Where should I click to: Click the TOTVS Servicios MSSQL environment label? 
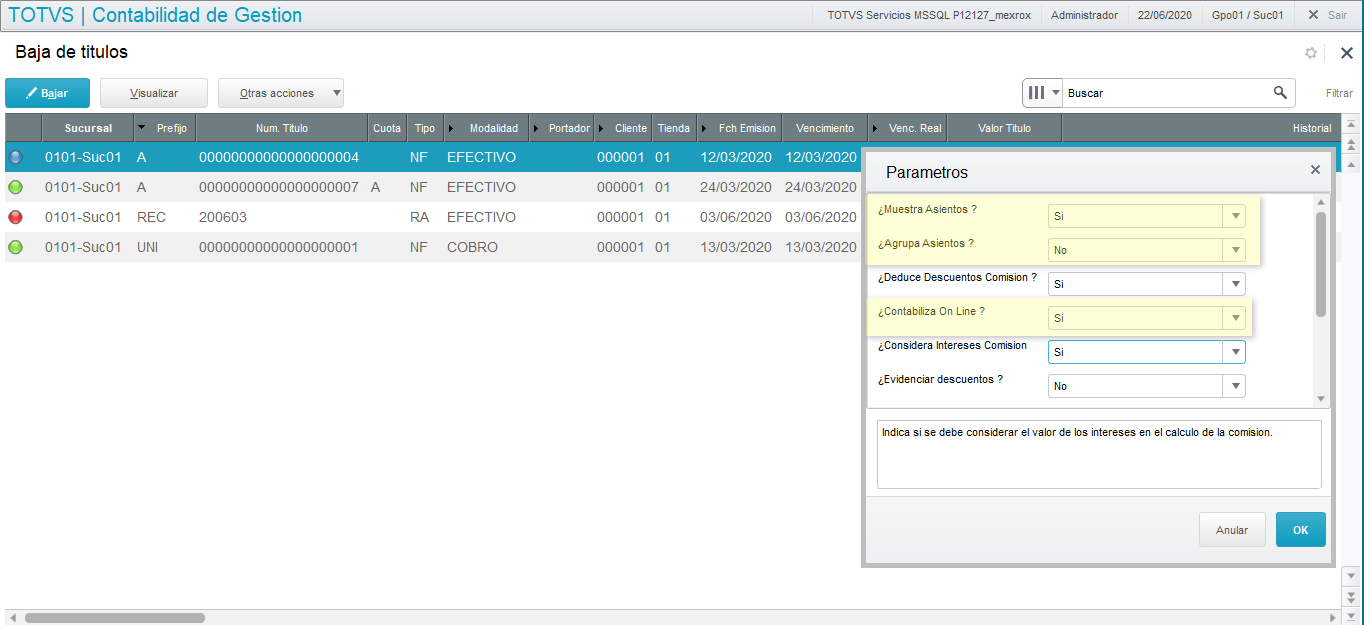[x=929, y=15]
